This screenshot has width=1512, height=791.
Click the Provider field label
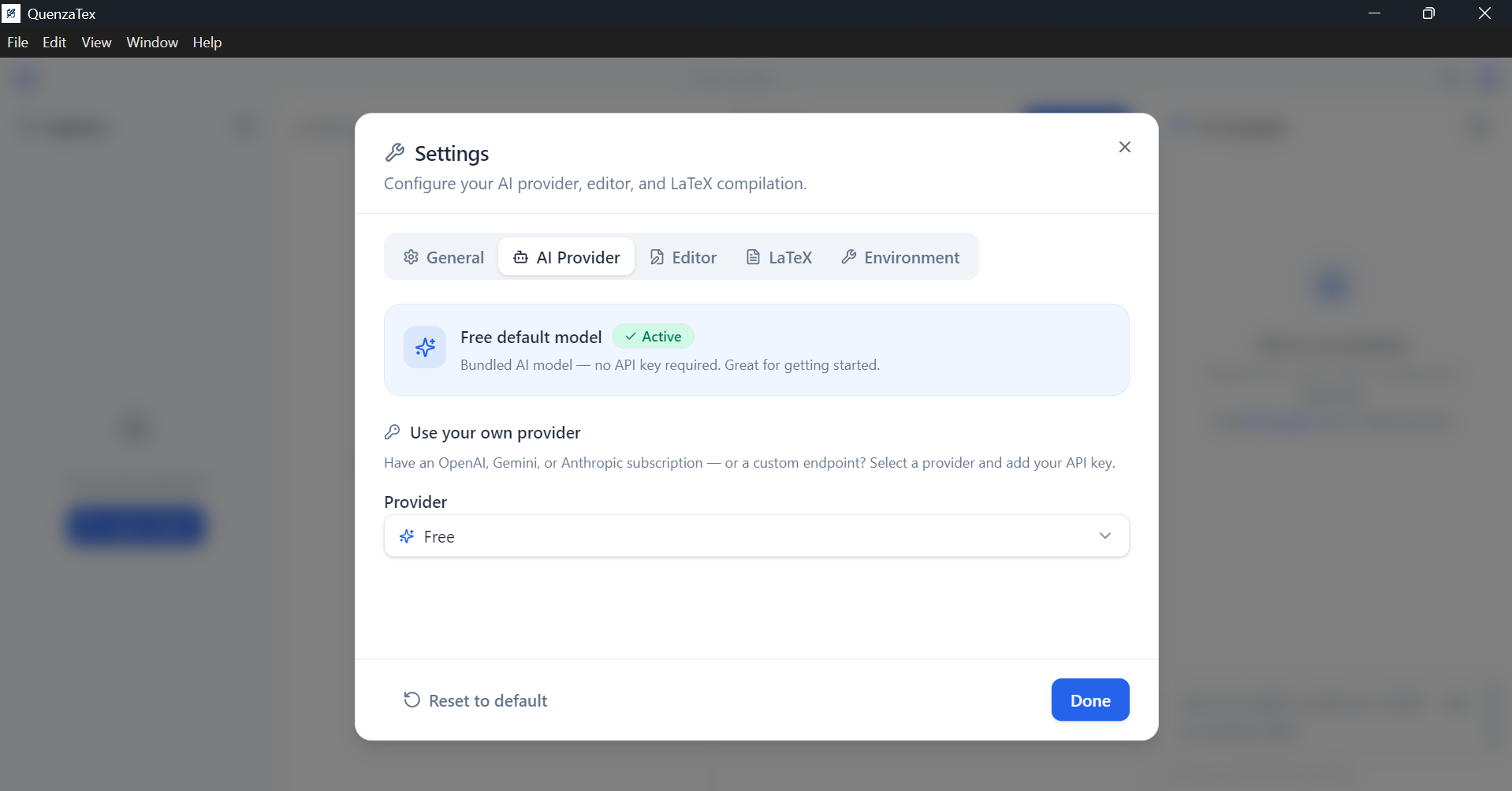point(415,502)
